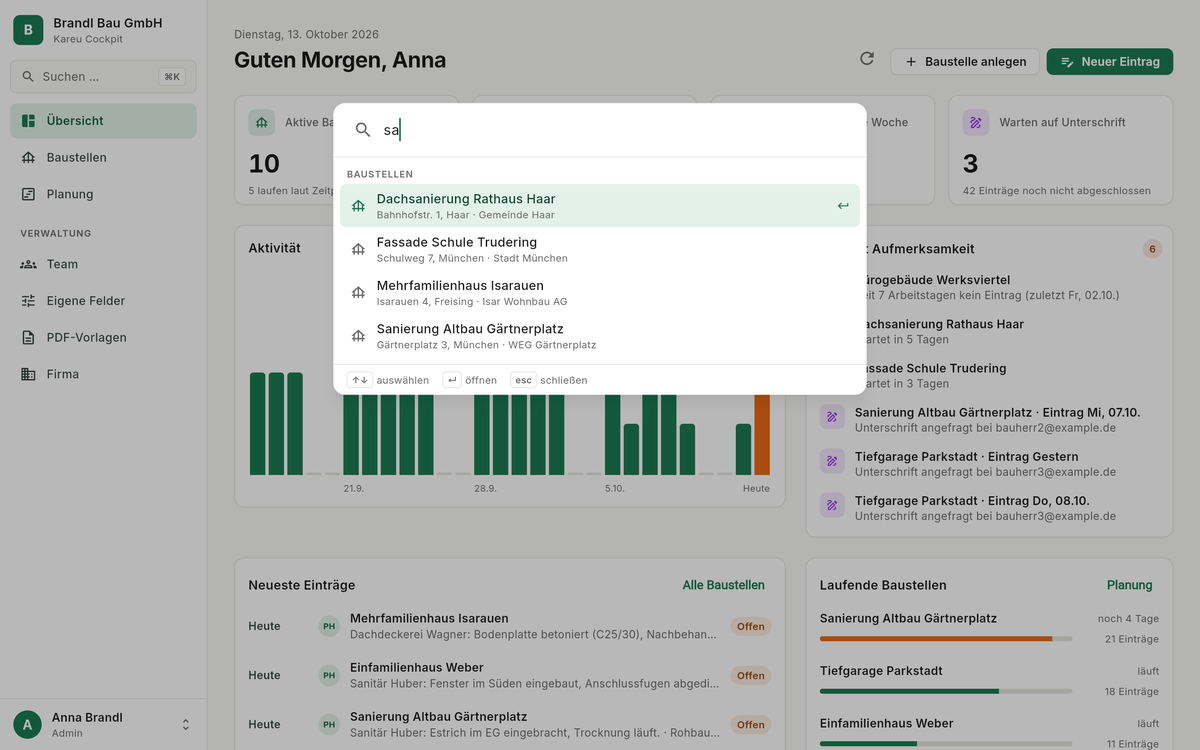Open Sanierung Altbau Gärtnerplatz search result
Image resolution: width=1200 pixels, height=750 pixels.
click(x=600, y=336)
